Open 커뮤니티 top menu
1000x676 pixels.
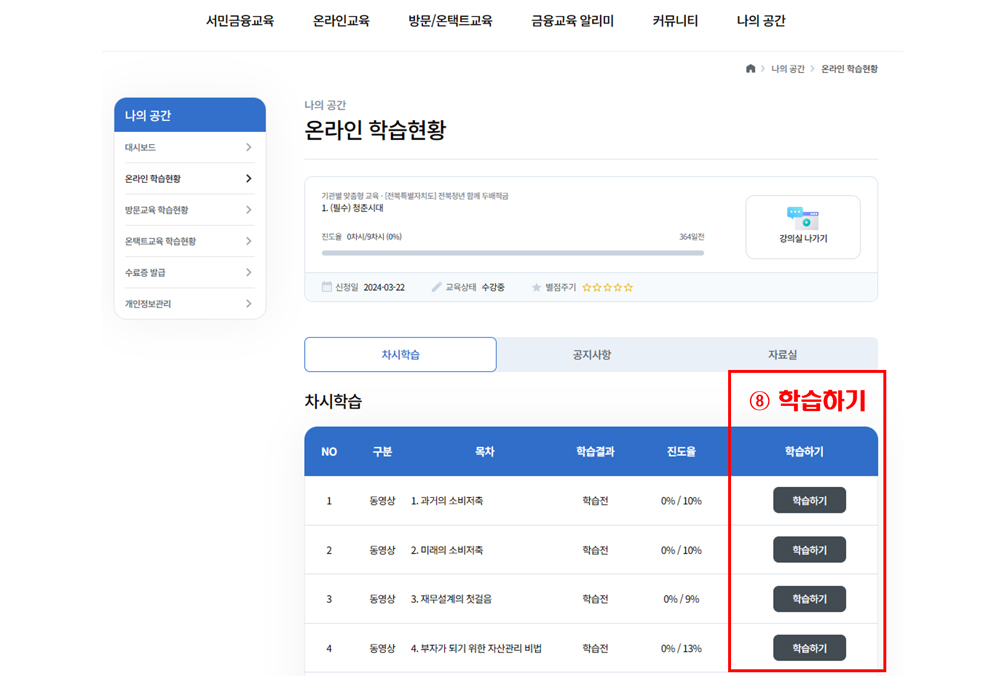click(x=675, y=21)
